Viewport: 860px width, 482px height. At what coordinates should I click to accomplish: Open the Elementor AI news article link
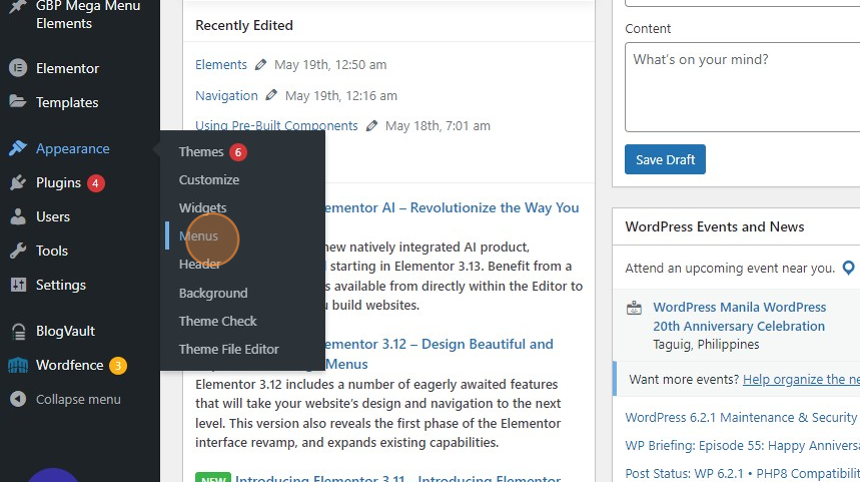click(x=450, y=208)
